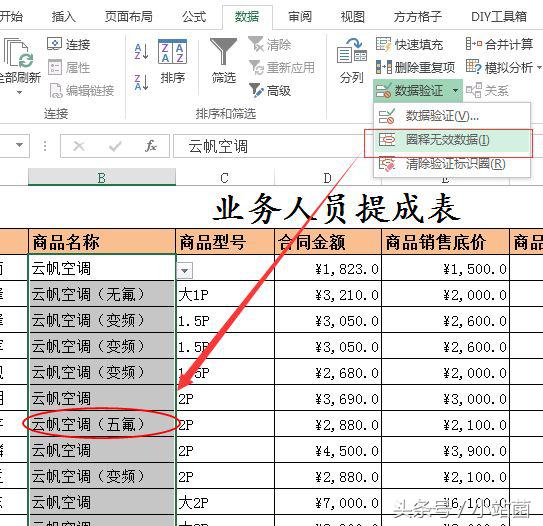This screenshot has width=543, height=526.
Task: Expand the Data Validation dropdown arrow
Action: [x=455, y=91]
